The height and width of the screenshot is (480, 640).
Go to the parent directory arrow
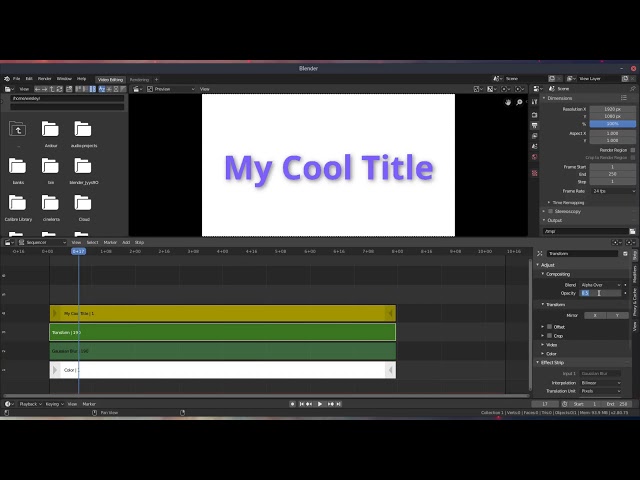52,89
